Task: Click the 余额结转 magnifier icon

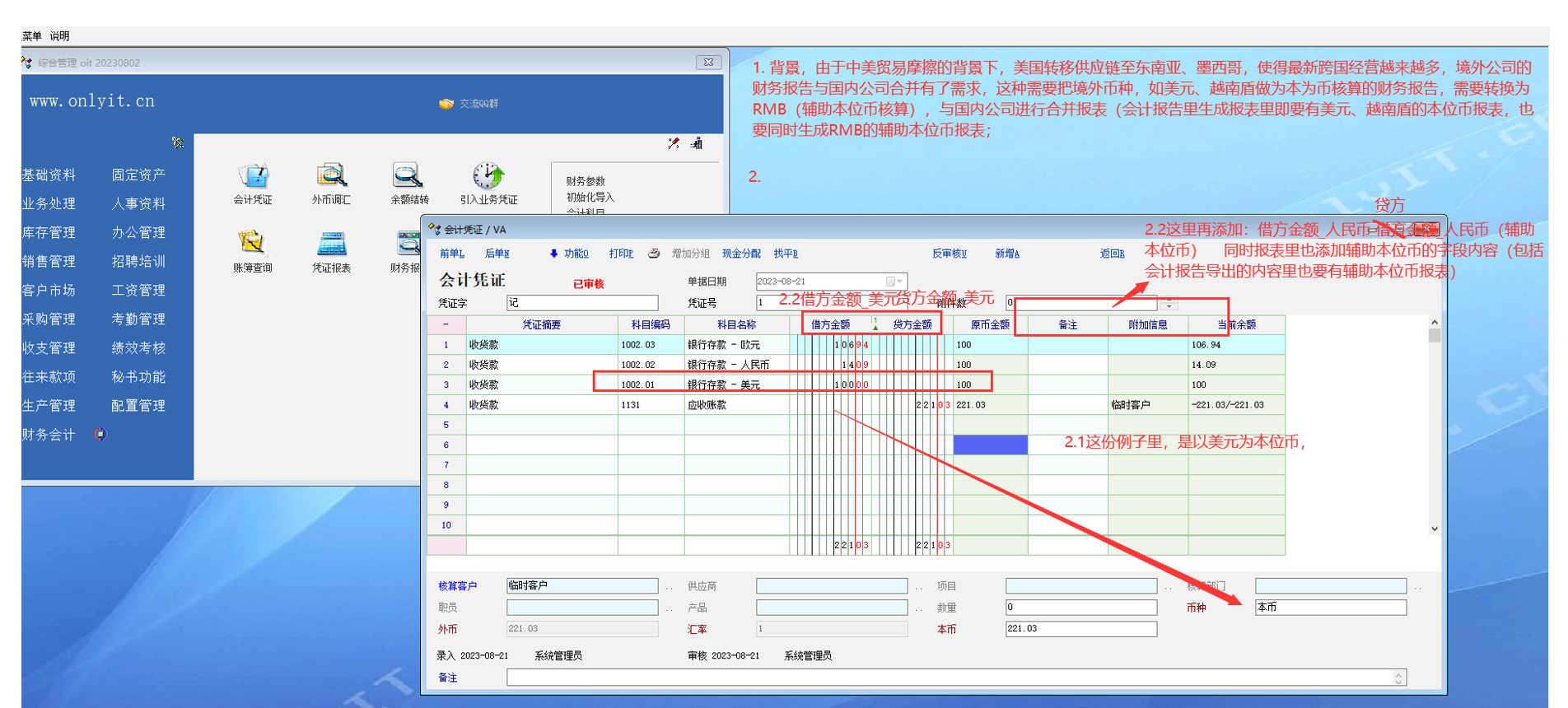Action: click(408, 176)
